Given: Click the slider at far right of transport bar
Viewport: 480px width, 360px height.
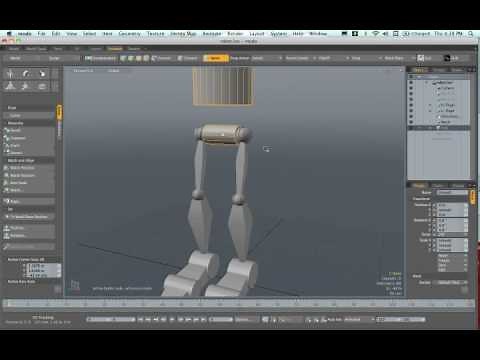Looking at the screenshot, I should (x=401, y=319).
